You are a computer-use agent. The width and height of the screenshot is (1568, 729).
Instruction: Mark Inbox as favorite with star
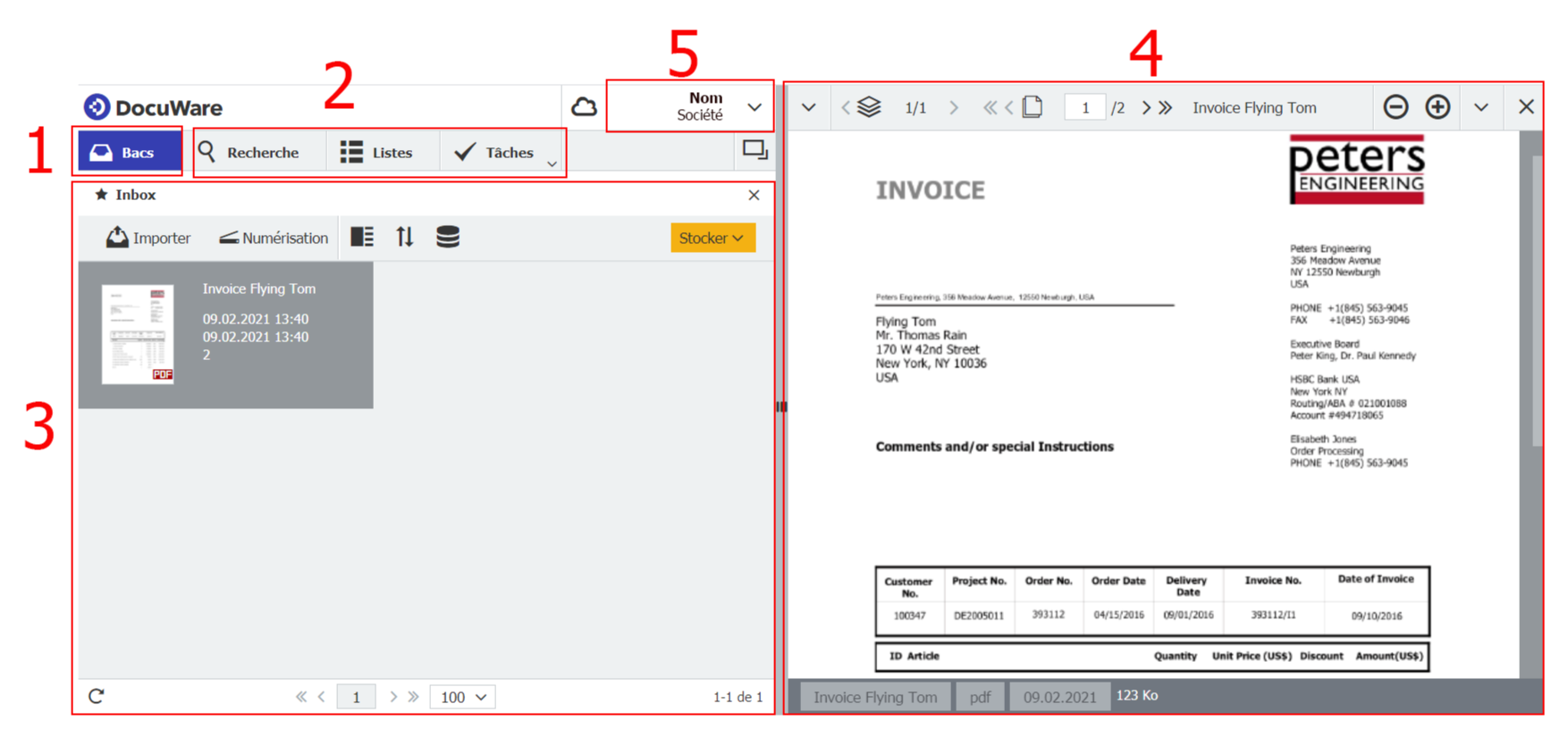101,194
